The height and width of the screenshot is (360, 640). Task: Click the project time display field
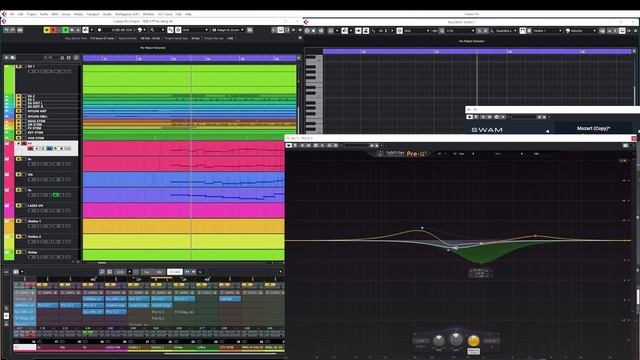(x=122, y=30)
